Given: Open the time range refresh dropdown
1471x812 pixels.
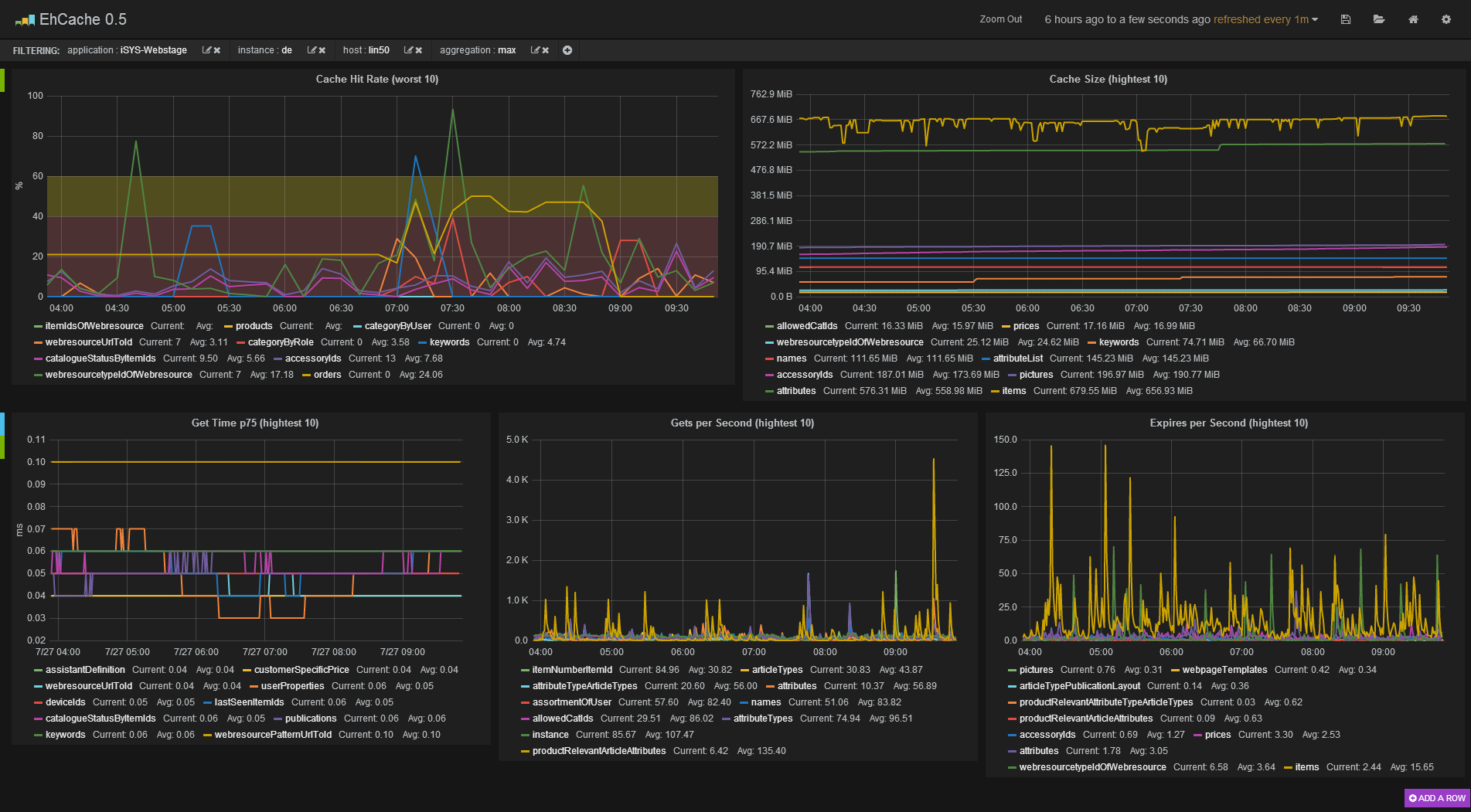Looking at the screenshot, I should [1181, 19].
